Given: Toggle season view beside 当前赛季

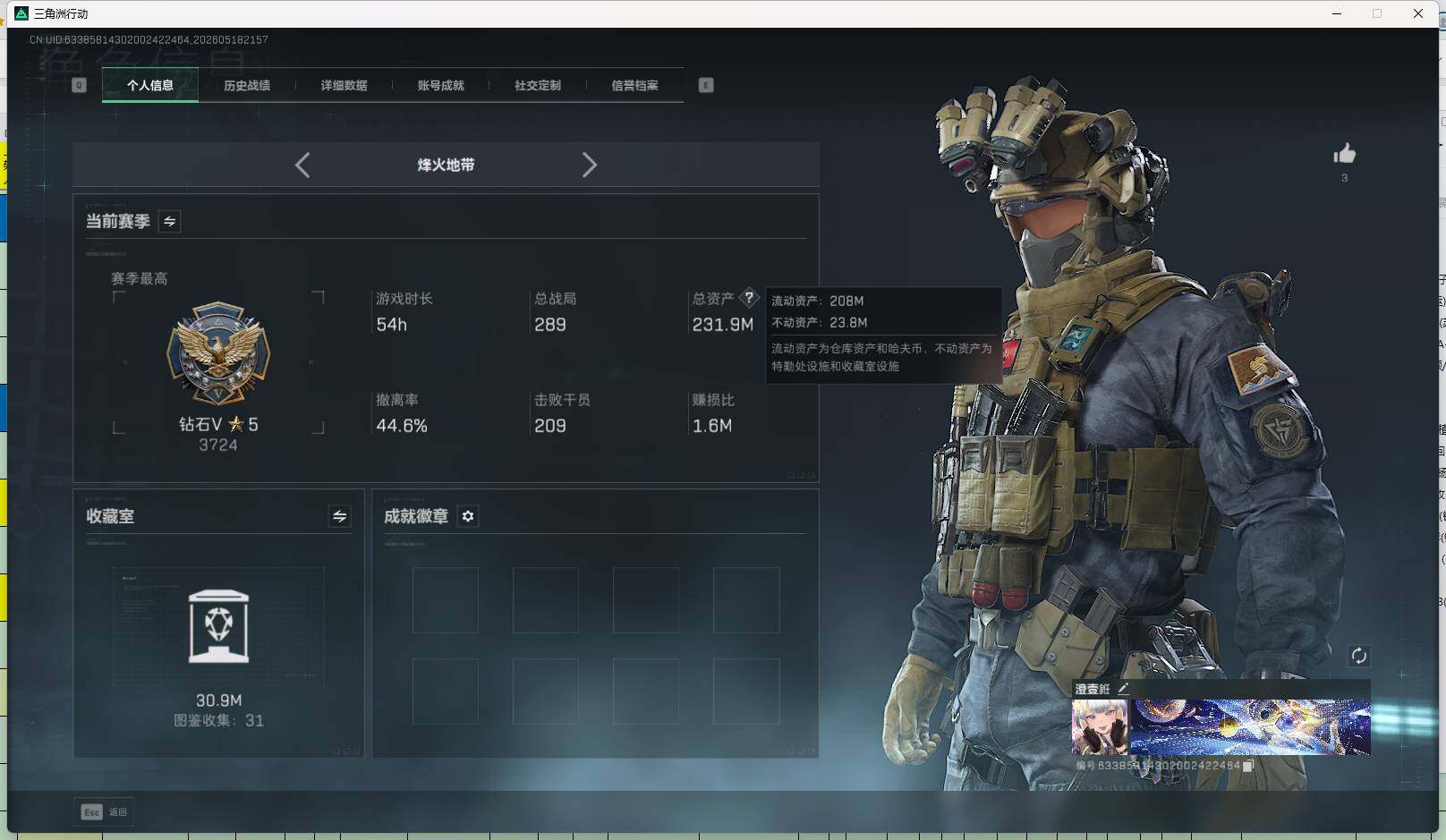Looking at the screenshot, I should (x=169, y=221).
